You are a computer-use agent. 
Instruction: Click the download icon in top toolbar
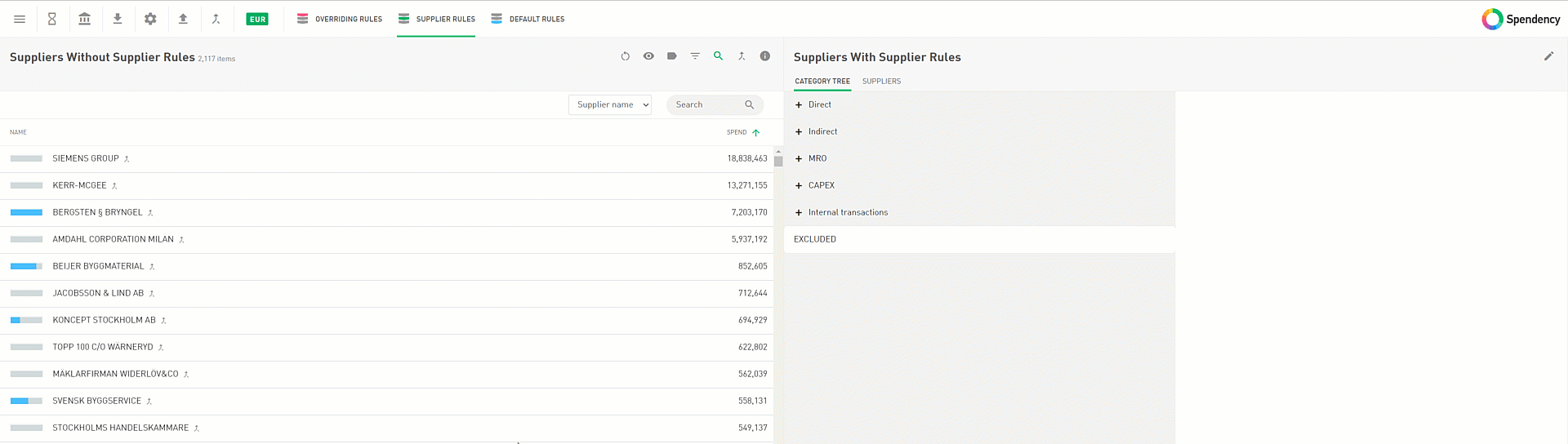click(x=118, y=19)
